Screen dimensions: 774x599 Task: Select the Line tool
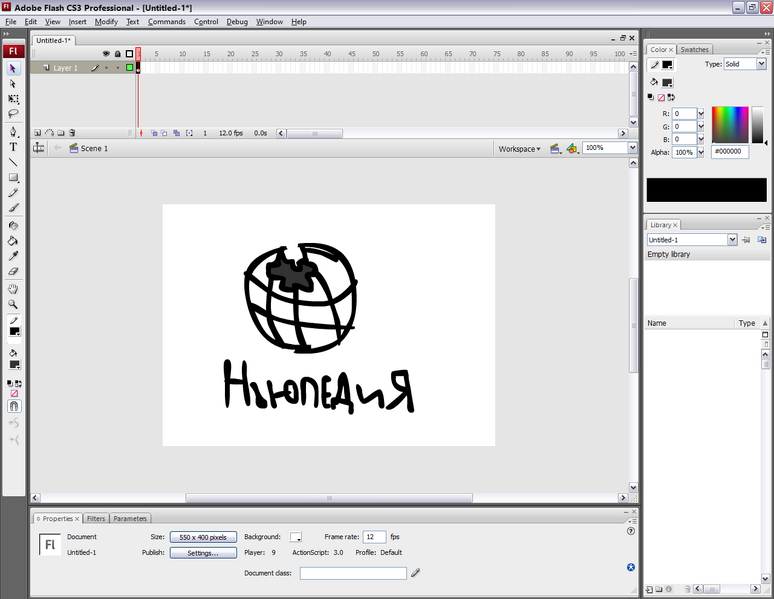[13, 162]
